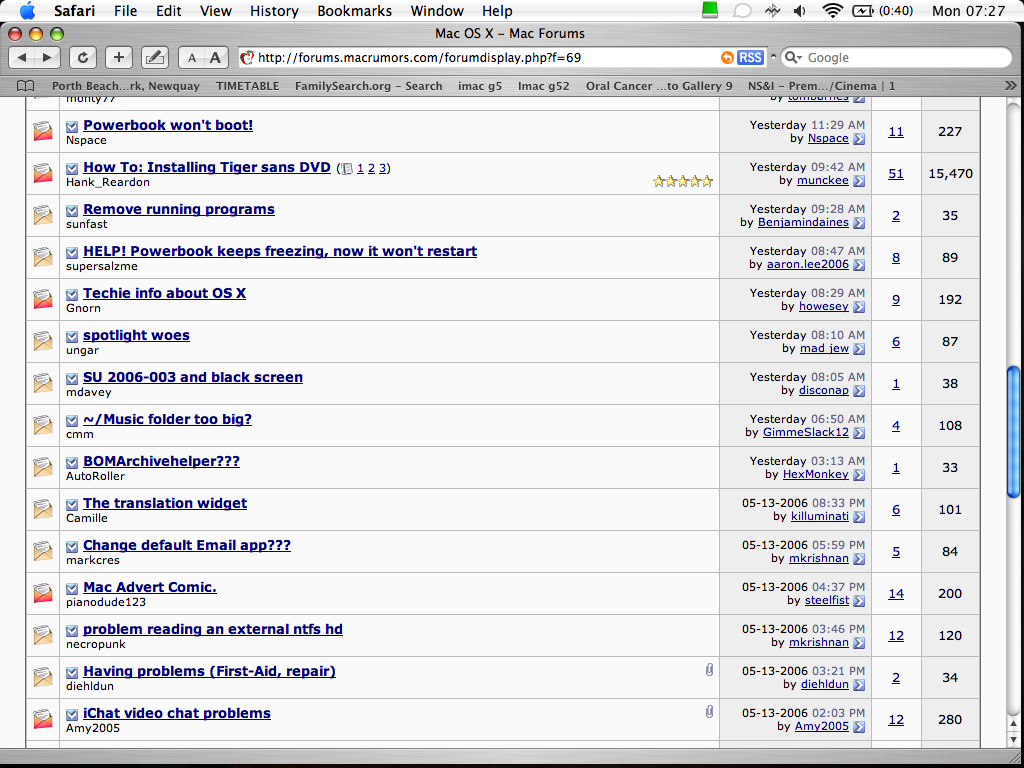The height and width of the screenshot is (768, 1024).
Task: Open the imac g5 bookmark
Action: [480, 86]
